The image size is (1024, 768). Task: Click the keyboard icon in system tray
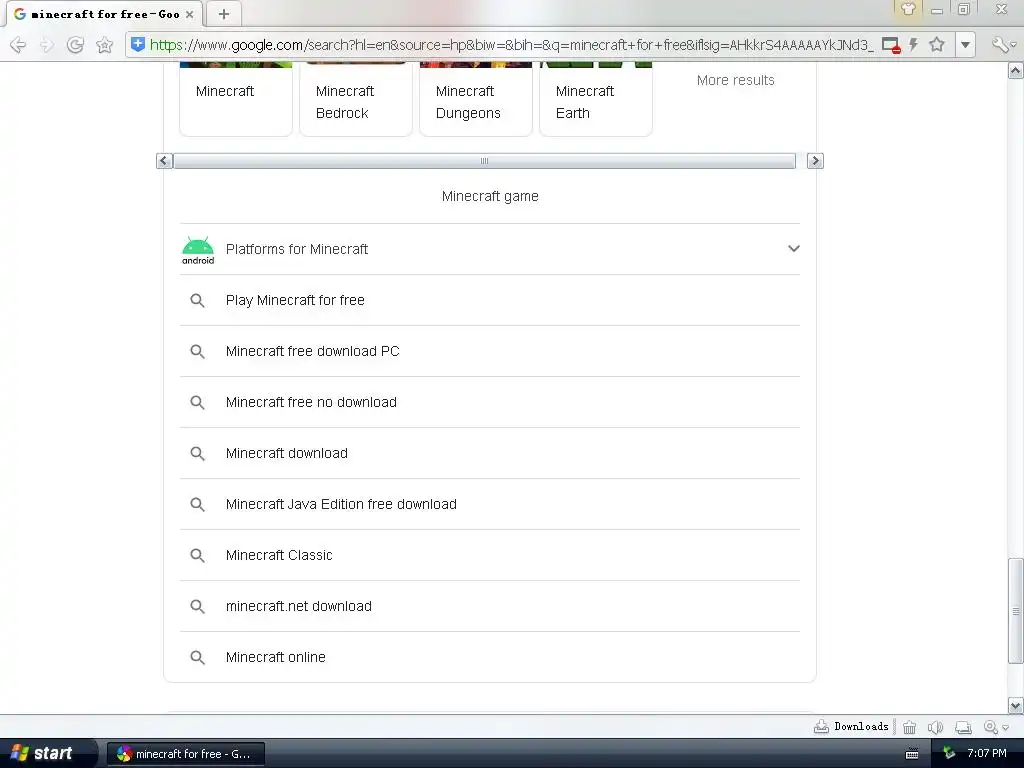click(912, 754)
